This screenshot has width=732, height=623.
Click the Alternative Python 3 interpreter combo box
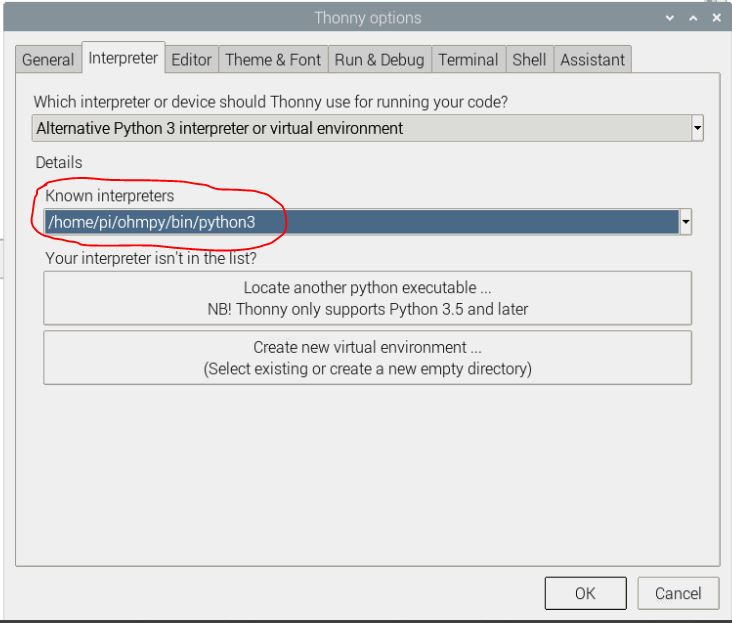360,128
